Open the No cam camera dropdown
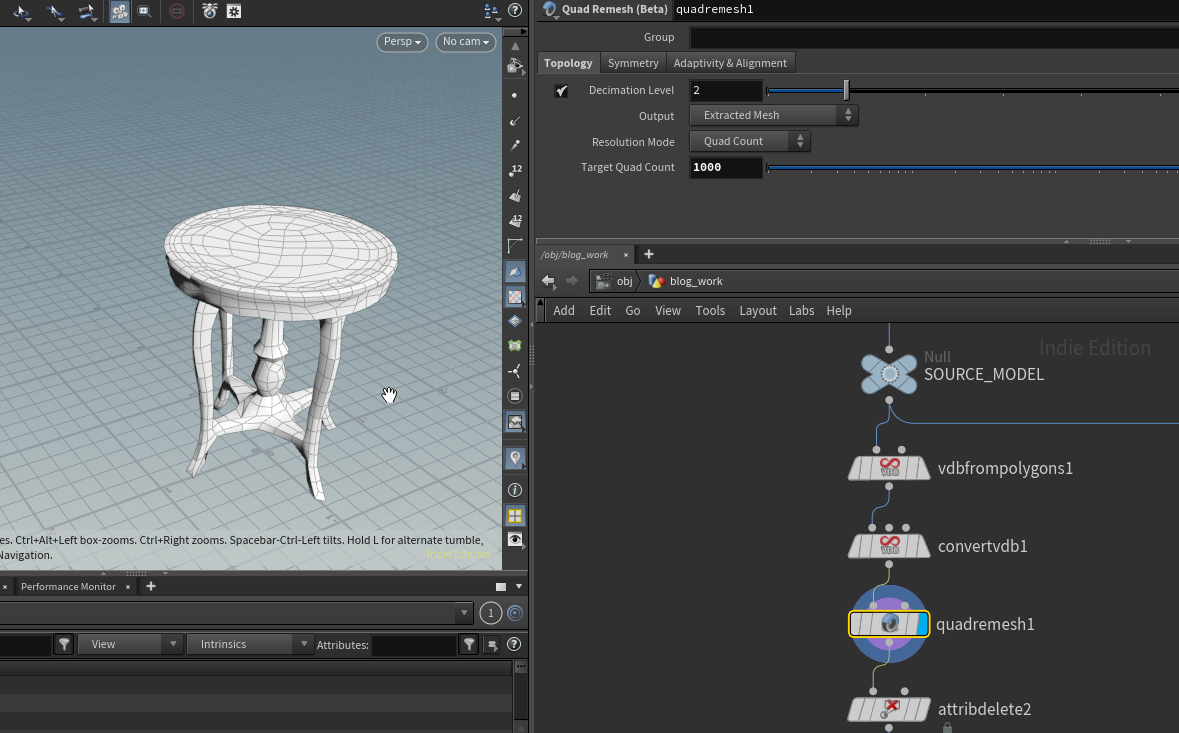Viewport: 1179px width, 733px height. click(x=465, y=42)
